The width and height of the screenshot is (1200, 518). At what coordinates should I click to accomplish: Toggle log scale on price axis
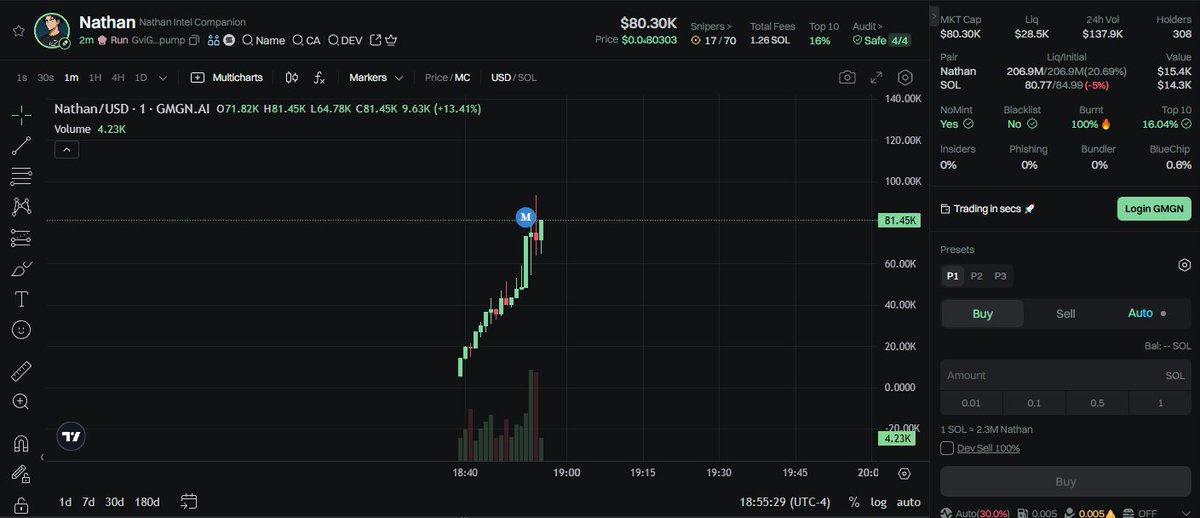click(x=878, y=501)
